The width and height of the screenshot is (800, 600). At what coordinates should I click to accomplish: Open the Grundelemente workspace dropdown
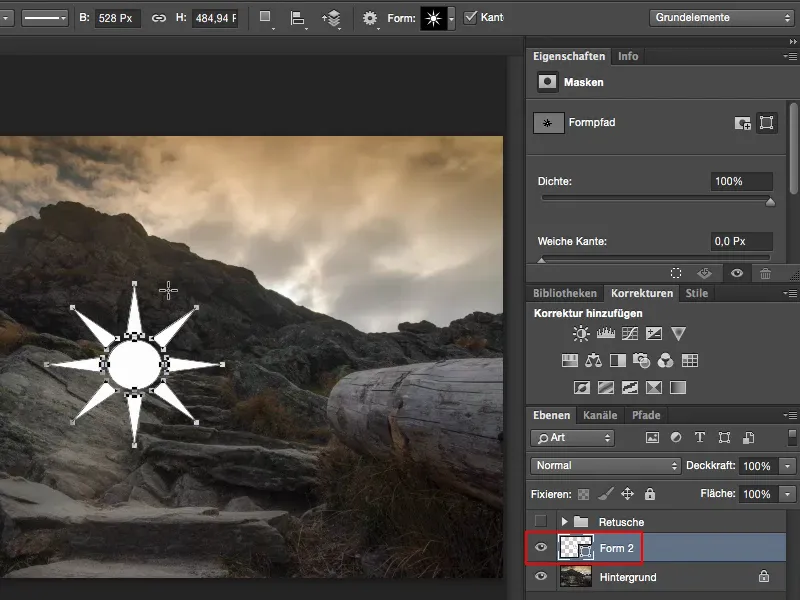click(x=720, y=18)
